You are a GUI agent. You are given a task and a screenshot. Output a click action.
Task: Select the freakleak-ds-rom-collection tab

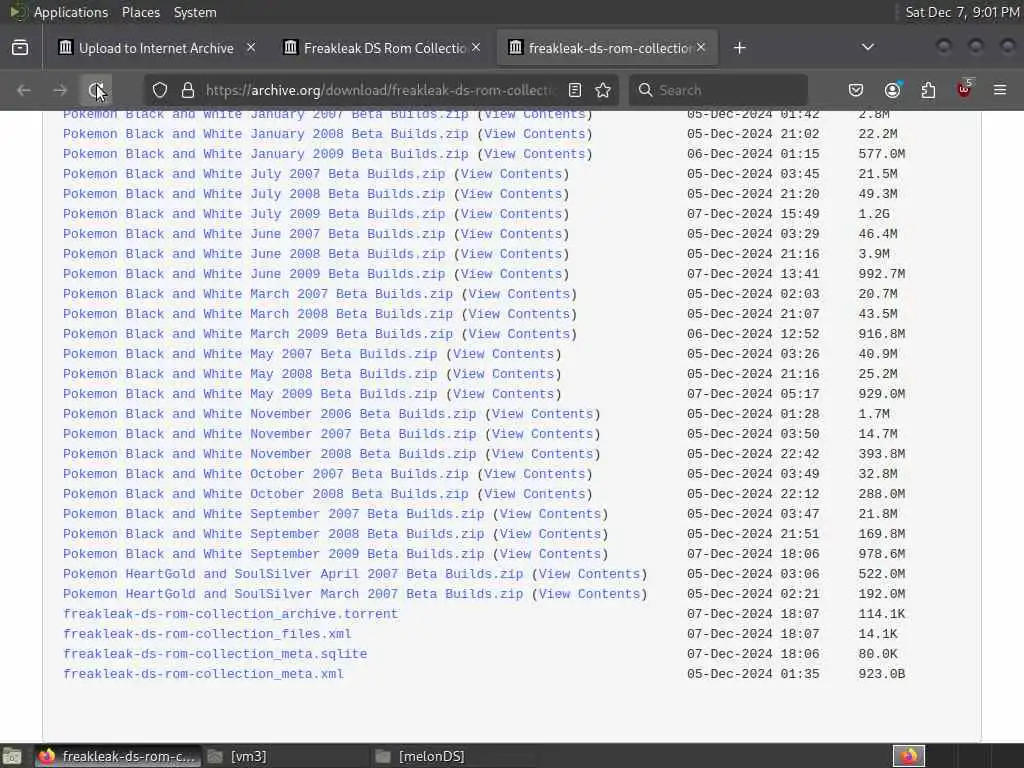click(607, 48)
